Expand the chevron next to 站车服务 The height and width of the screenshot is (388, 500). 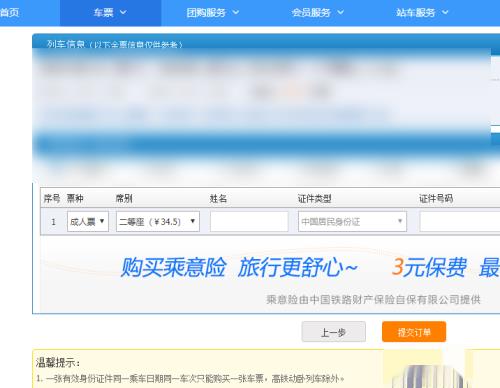pyautogui.click(x=445, y=13)
